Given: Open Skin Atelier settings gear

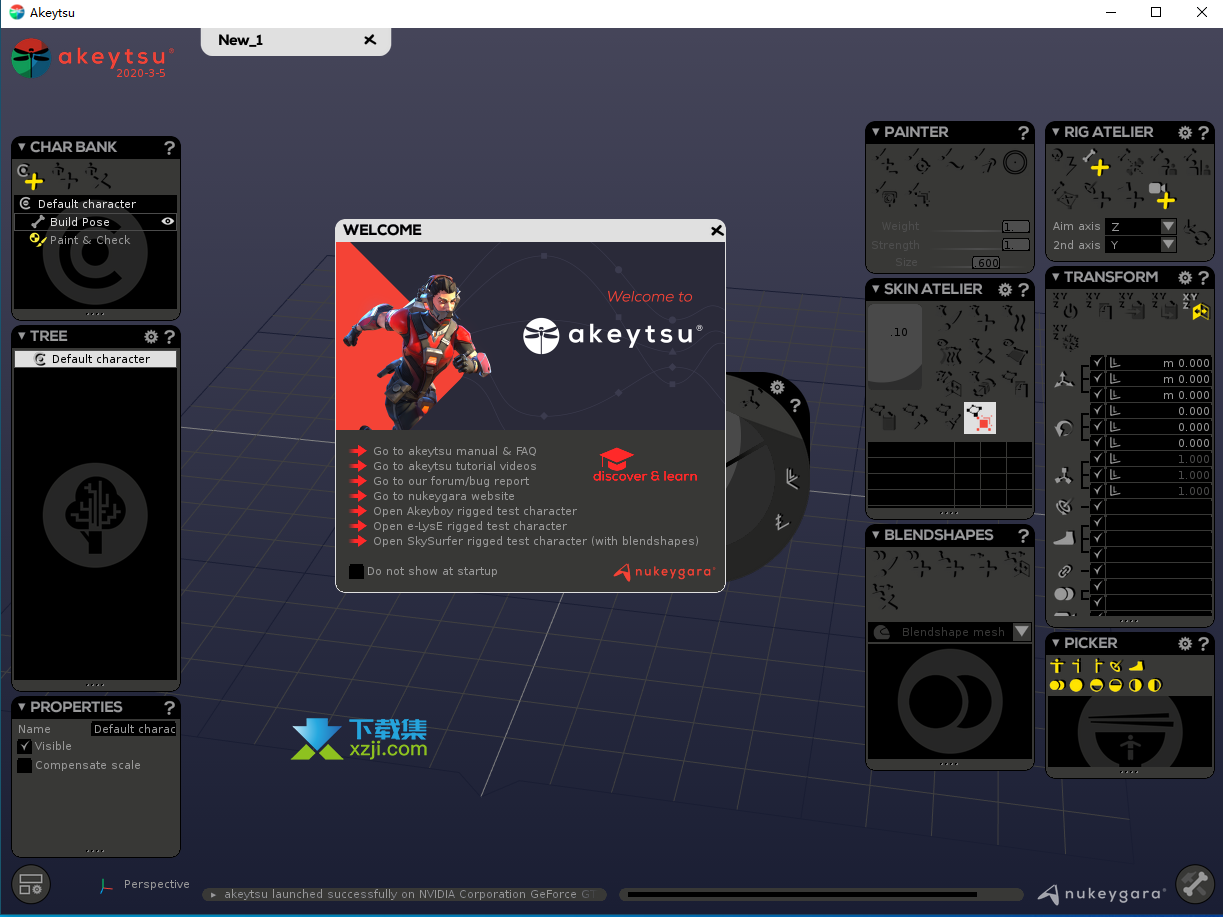Looking at the screenshot, I should pos(1005,289).
